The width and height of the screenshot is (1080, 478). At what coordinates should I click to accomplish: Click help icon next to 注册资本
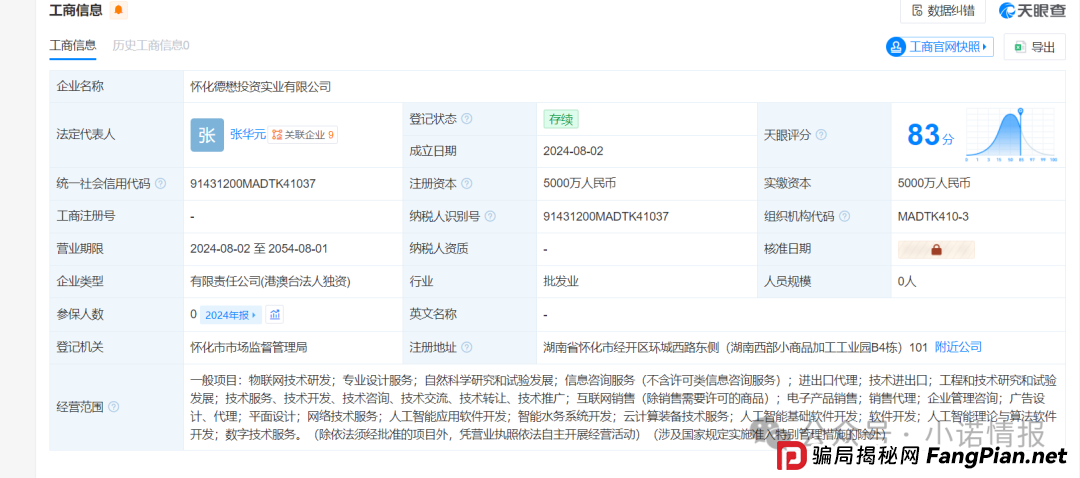coord(467,184)
